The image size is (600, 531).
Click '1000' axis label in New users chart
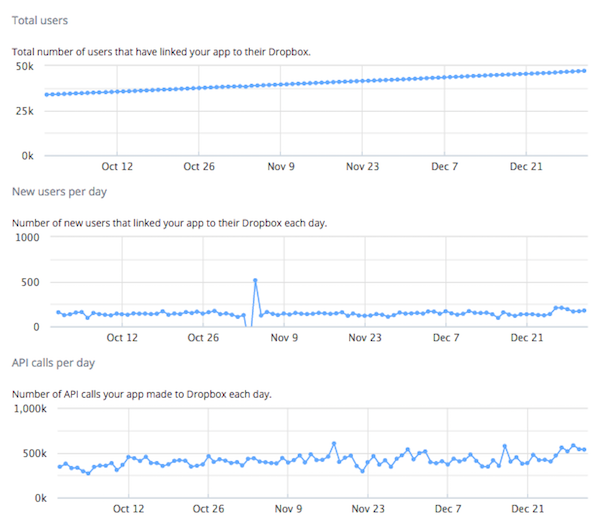27,238
